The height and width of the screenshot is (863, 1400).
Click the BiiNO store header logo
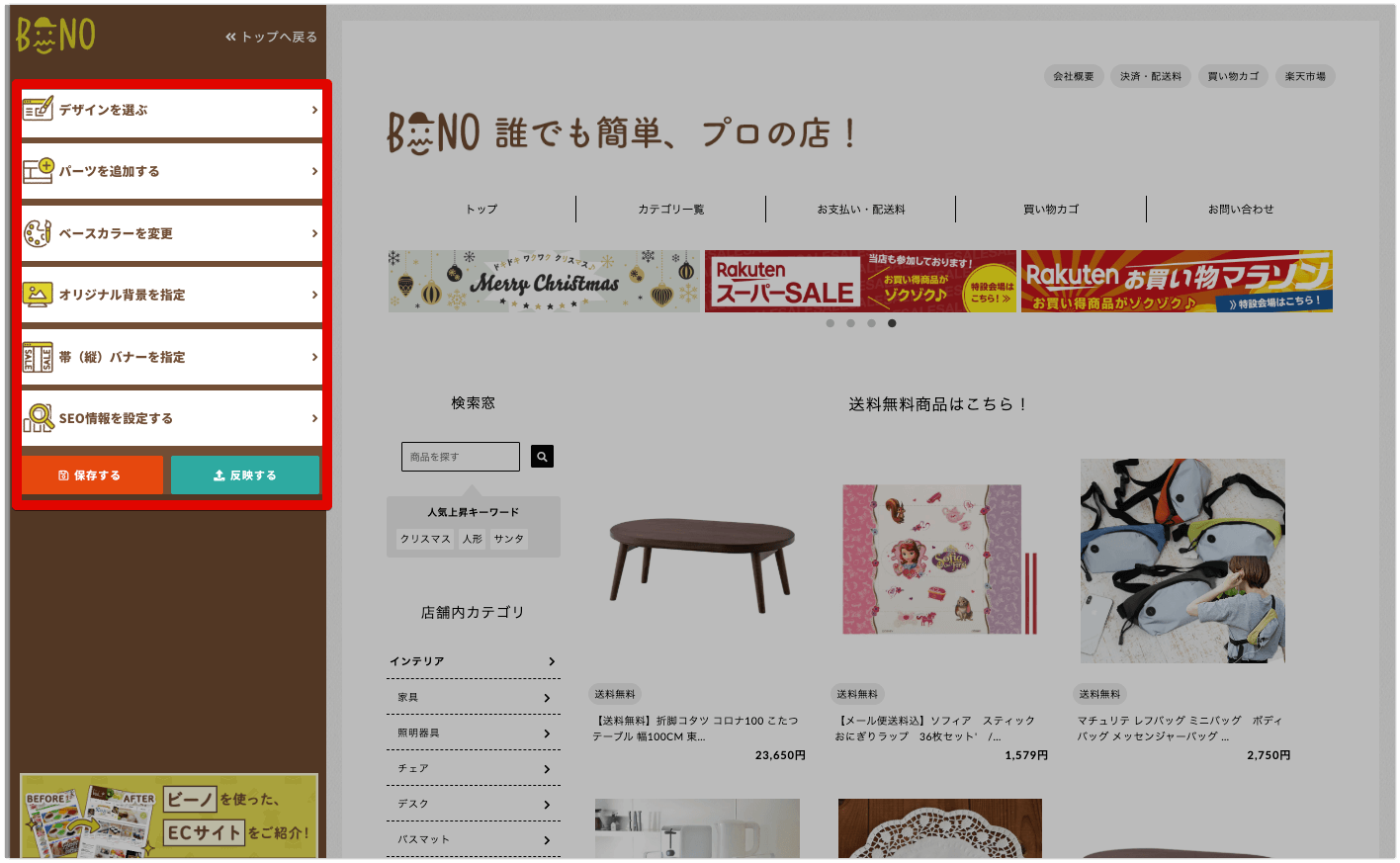coord(433,133)
